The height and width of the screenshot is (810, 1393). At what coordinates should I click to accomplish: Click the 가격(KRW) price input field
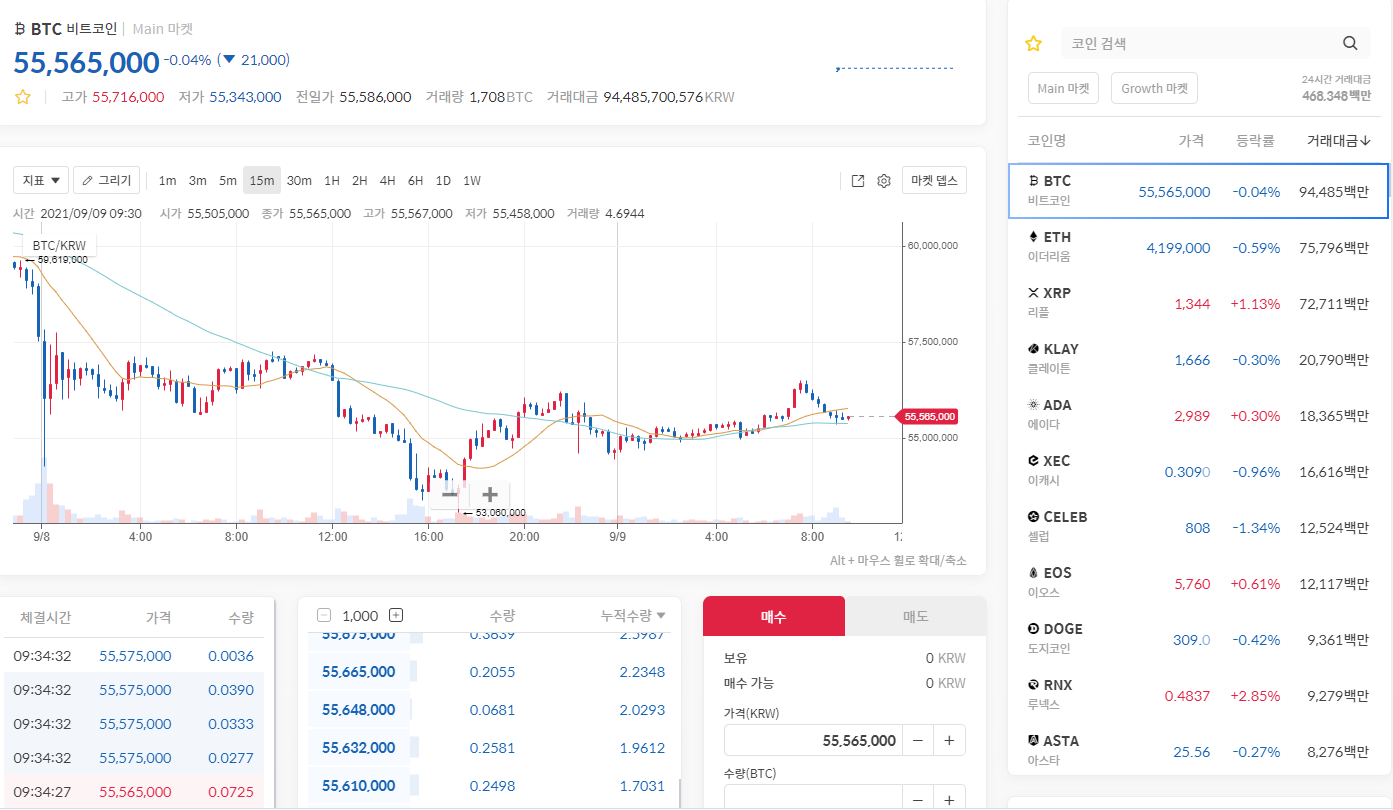[x=813, y=740]
